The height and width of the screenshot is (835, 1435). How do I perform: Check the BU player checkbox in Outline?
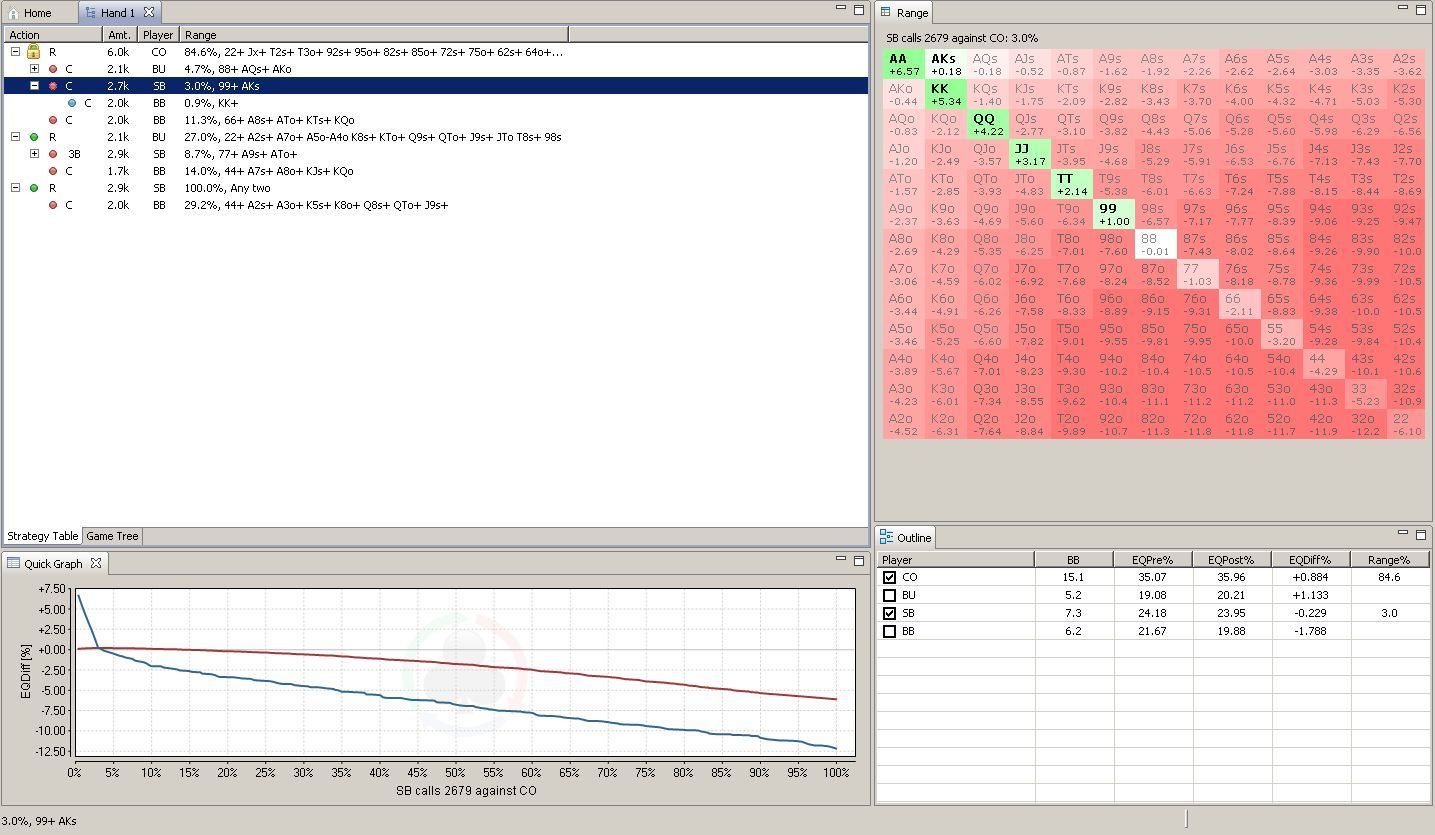pos(890,595)
